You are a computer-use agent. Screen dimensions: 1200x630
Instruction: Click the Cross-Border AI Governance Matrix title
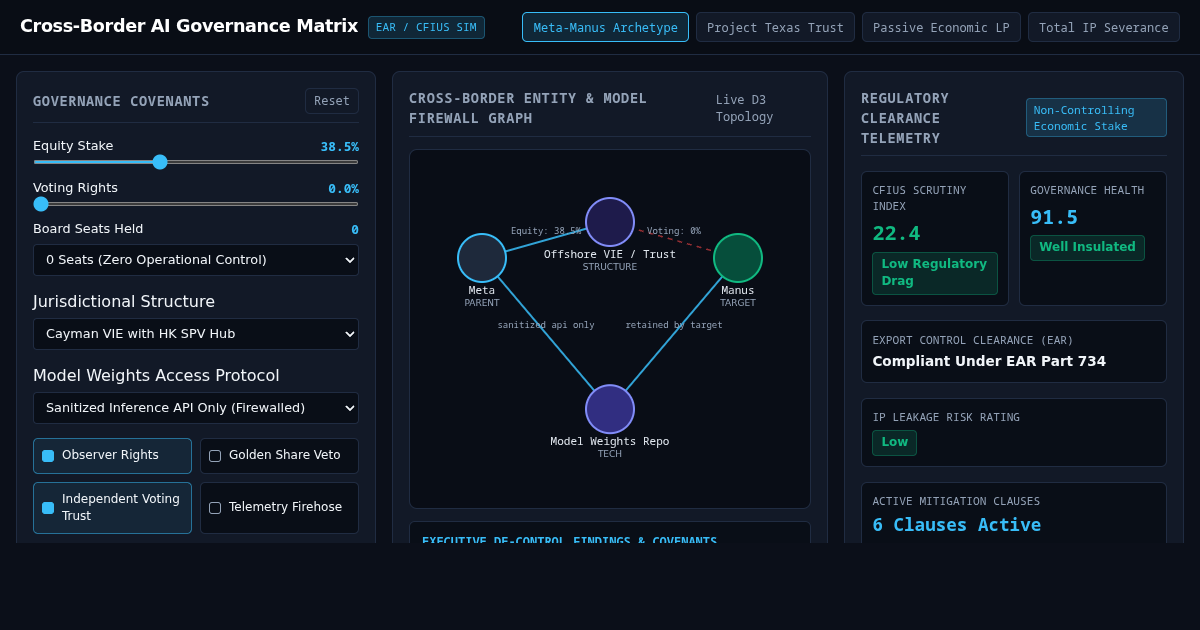[x=189, y=26]
